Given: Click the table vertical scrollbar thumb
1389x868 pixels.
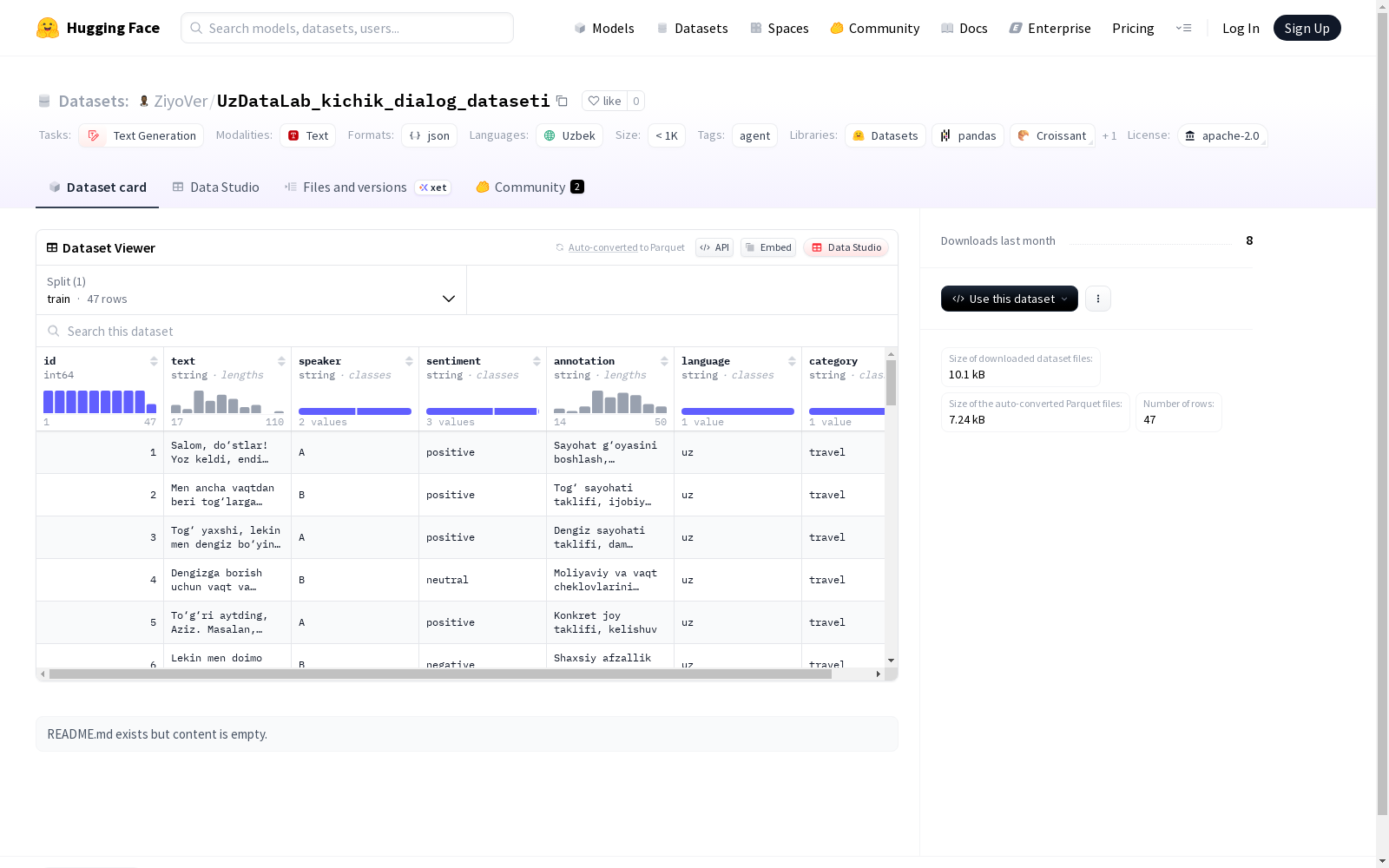Looking at the screenshot, I should click(891, 382).
